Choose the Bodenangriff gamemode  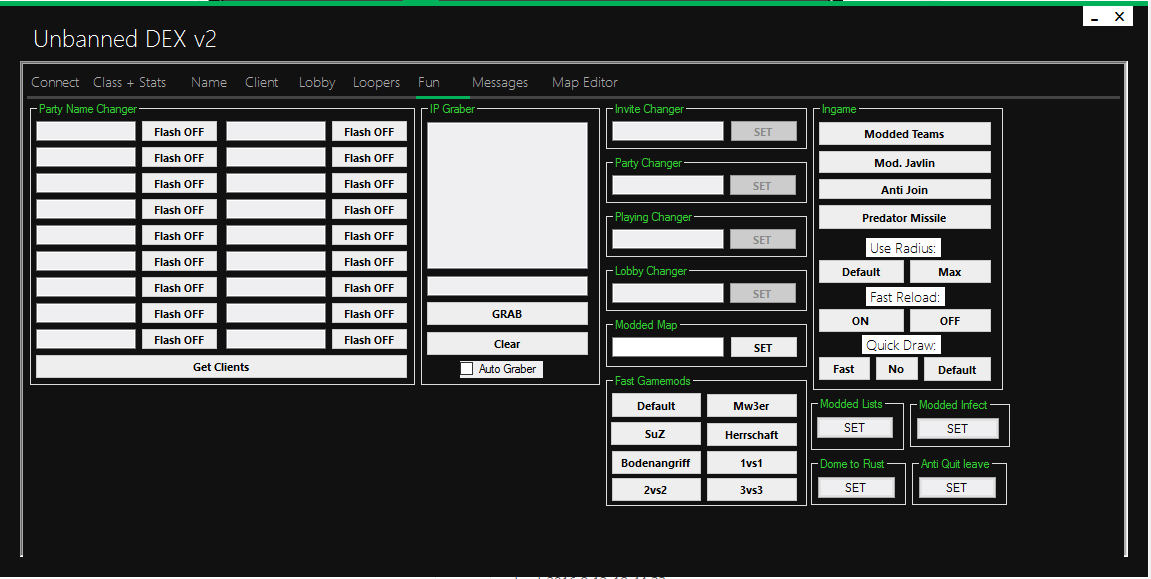(x=655, y=463)
